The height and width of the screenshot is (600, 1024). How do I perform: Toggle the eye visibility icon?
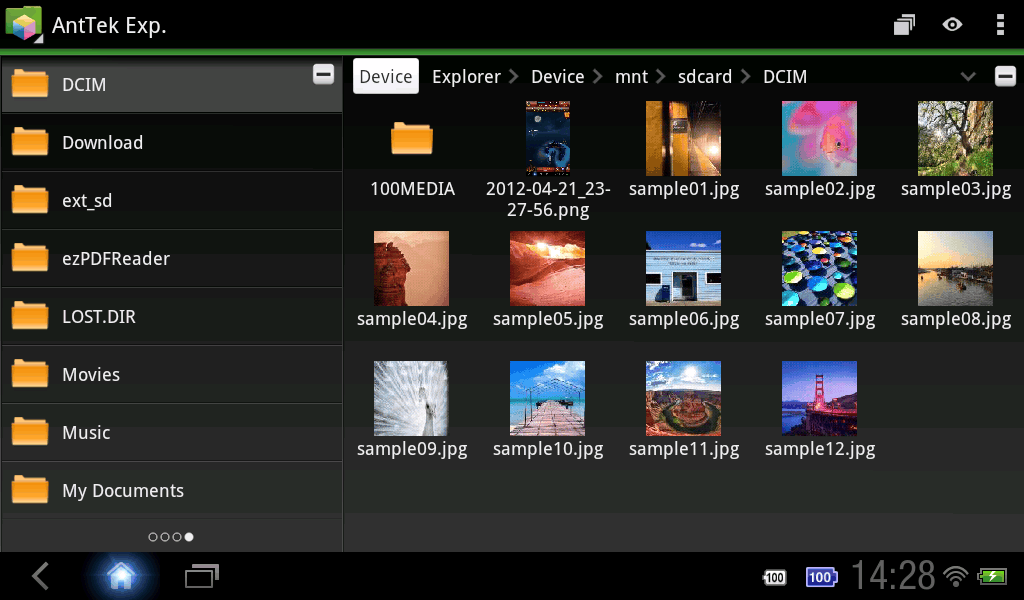click(952, 25)
